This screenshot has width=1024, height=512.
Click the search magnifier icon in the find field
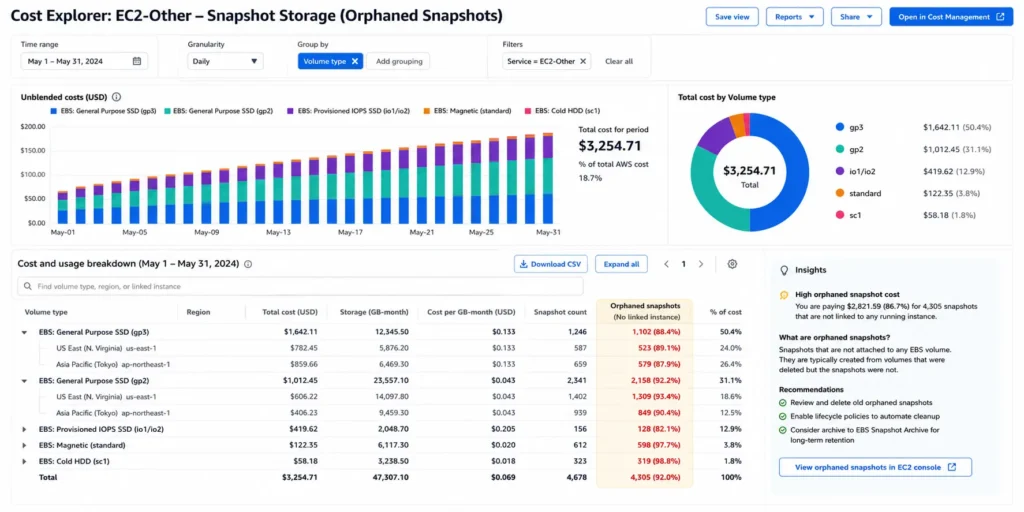point(27,286)
